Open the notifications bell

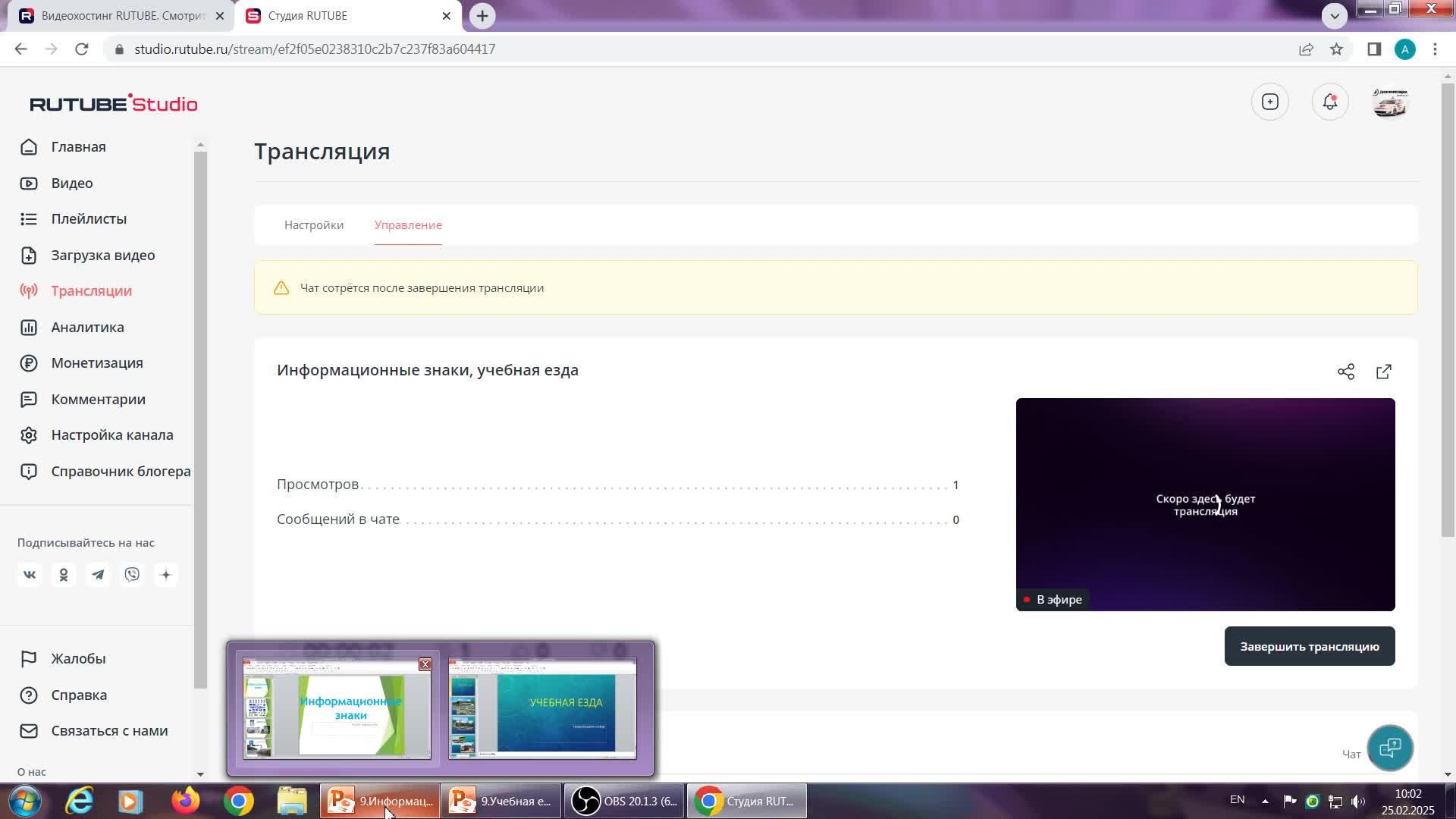(x=1329, y=102)
